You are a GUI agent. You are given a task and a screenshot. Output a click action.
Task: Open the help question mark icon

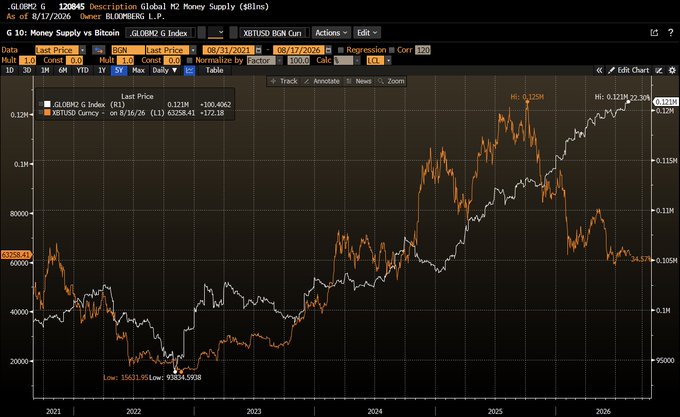click(x=670, y=33)
